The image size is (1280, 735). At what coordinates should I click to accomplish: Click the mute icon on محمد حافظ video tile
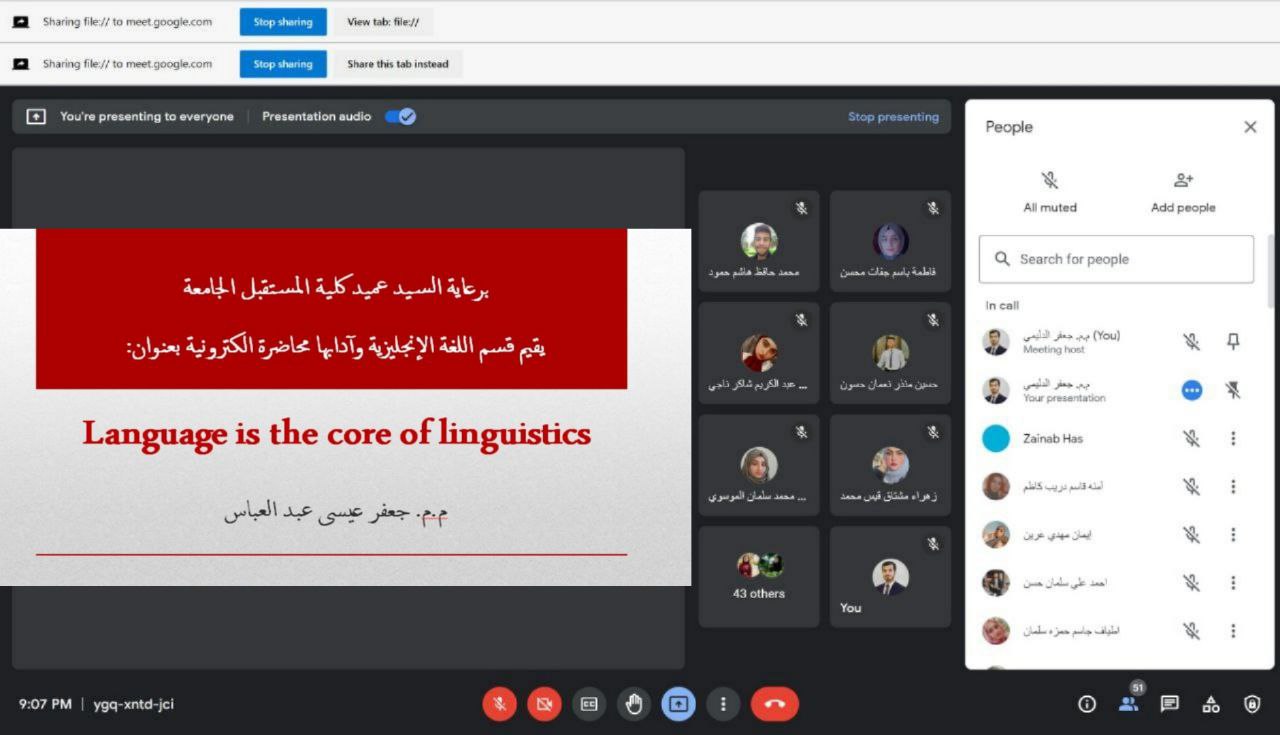tap(801, 208)
